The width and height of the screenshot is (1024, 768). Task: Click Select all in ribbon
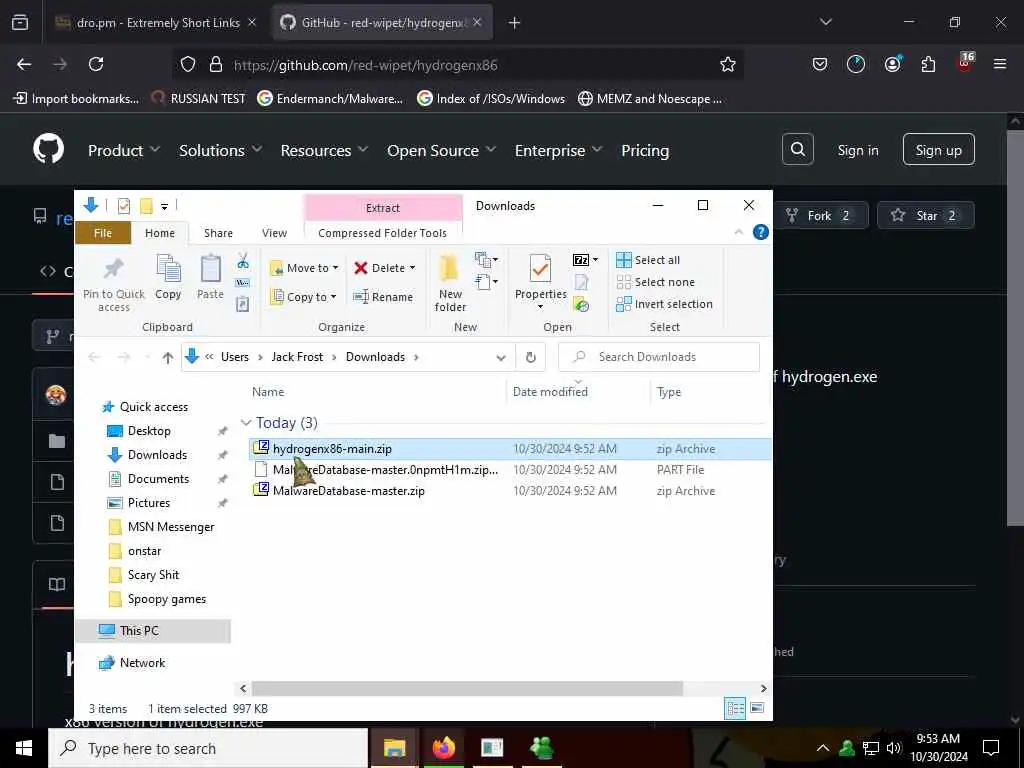pyautogui.click(x=648, y=260)
